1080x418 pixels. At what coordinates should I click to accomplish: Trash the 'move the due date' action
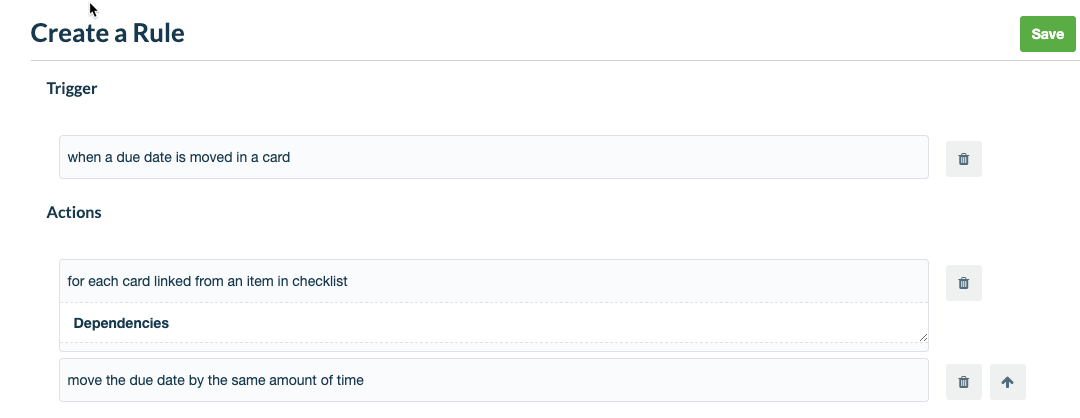[x=963, y=382]
